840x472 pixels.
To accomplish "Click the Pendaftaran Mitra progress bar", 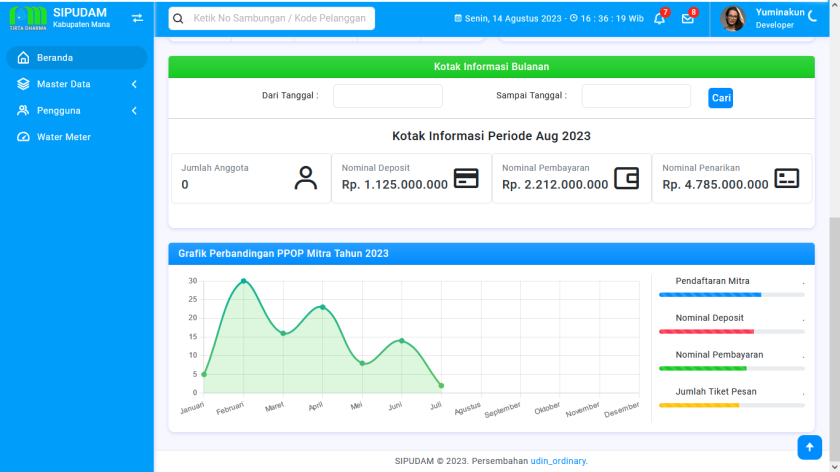I will click(731, 295).
